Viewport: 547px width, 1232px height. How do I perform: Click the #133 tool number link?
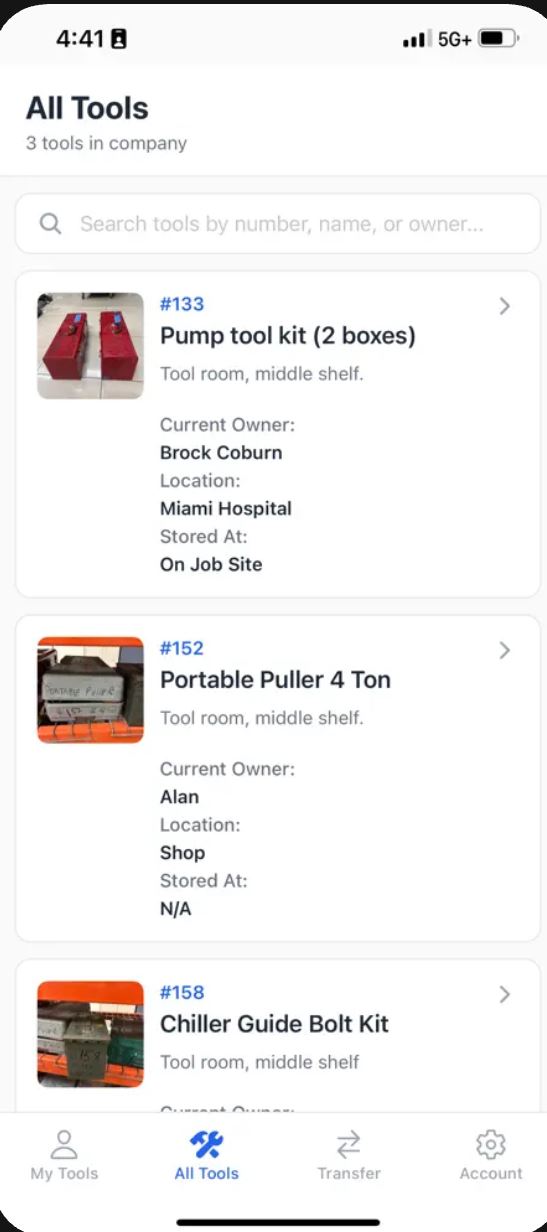182,304
